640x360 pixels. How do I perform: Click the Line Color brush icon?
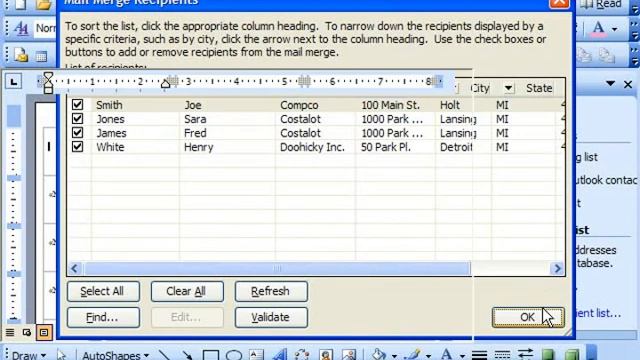click(413, 355)
